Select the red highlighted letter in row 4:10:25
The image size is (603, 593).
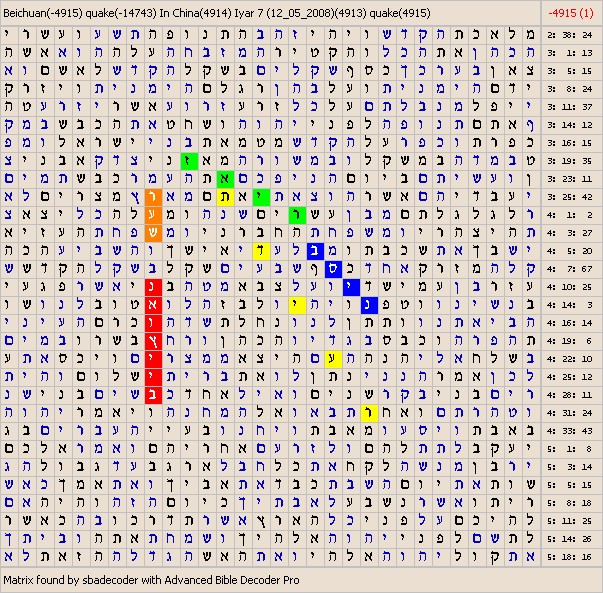click(153, 287)
